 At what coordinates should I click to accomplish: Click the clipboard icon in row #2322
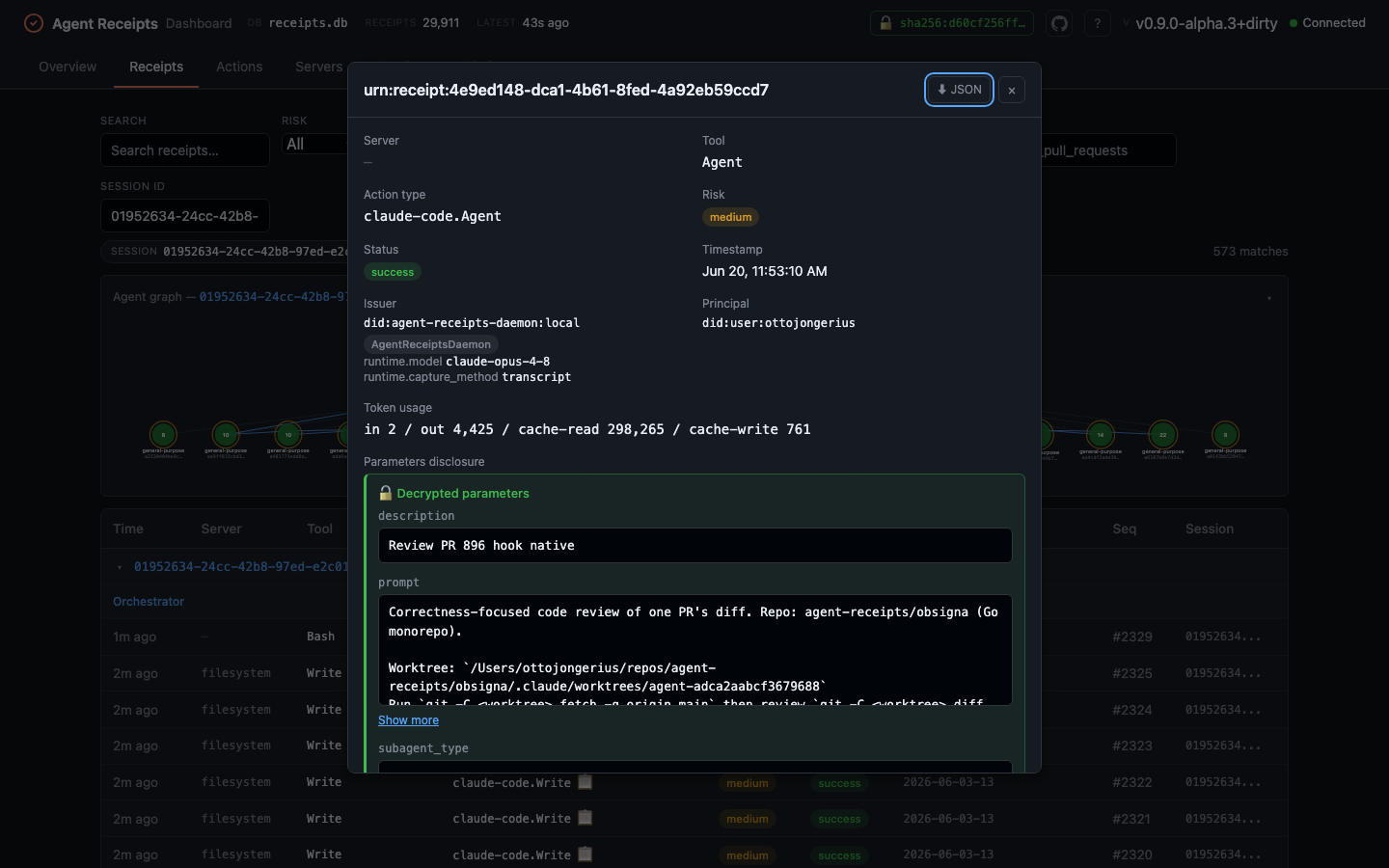[586, 782]
